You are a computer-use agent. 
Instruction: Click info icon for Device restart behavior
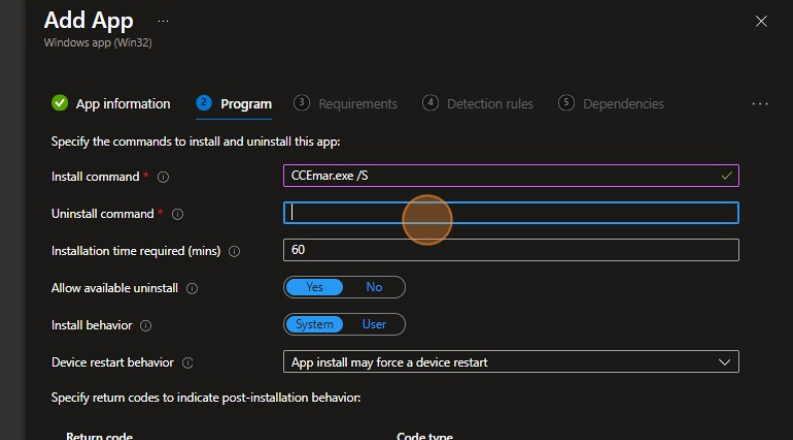point(188,362)
